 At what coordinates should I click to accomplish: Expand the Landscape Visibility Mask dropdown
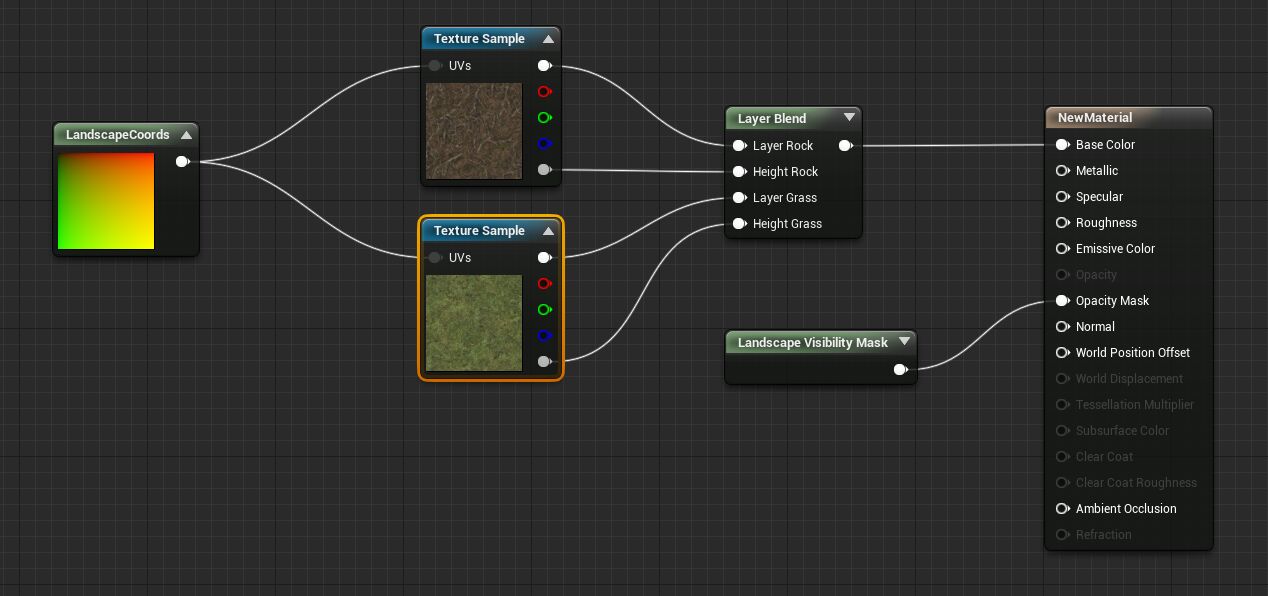coord(905,342)
